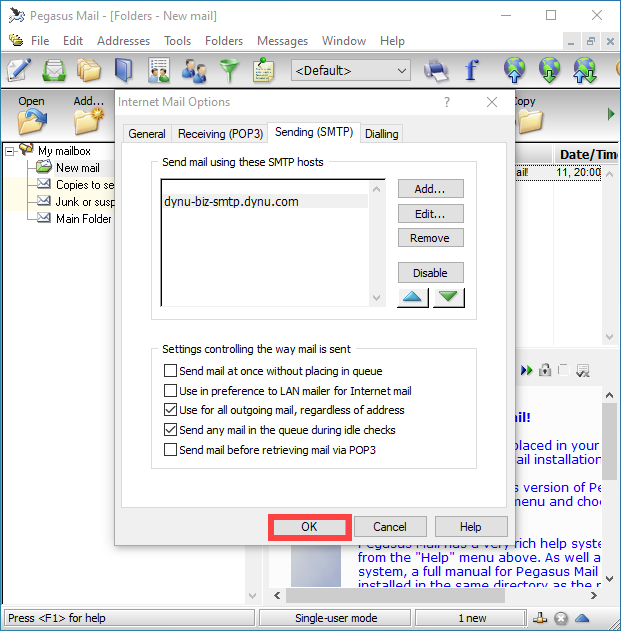Click the preview pane vertical scrollbar thumb

tap(609, 441)
